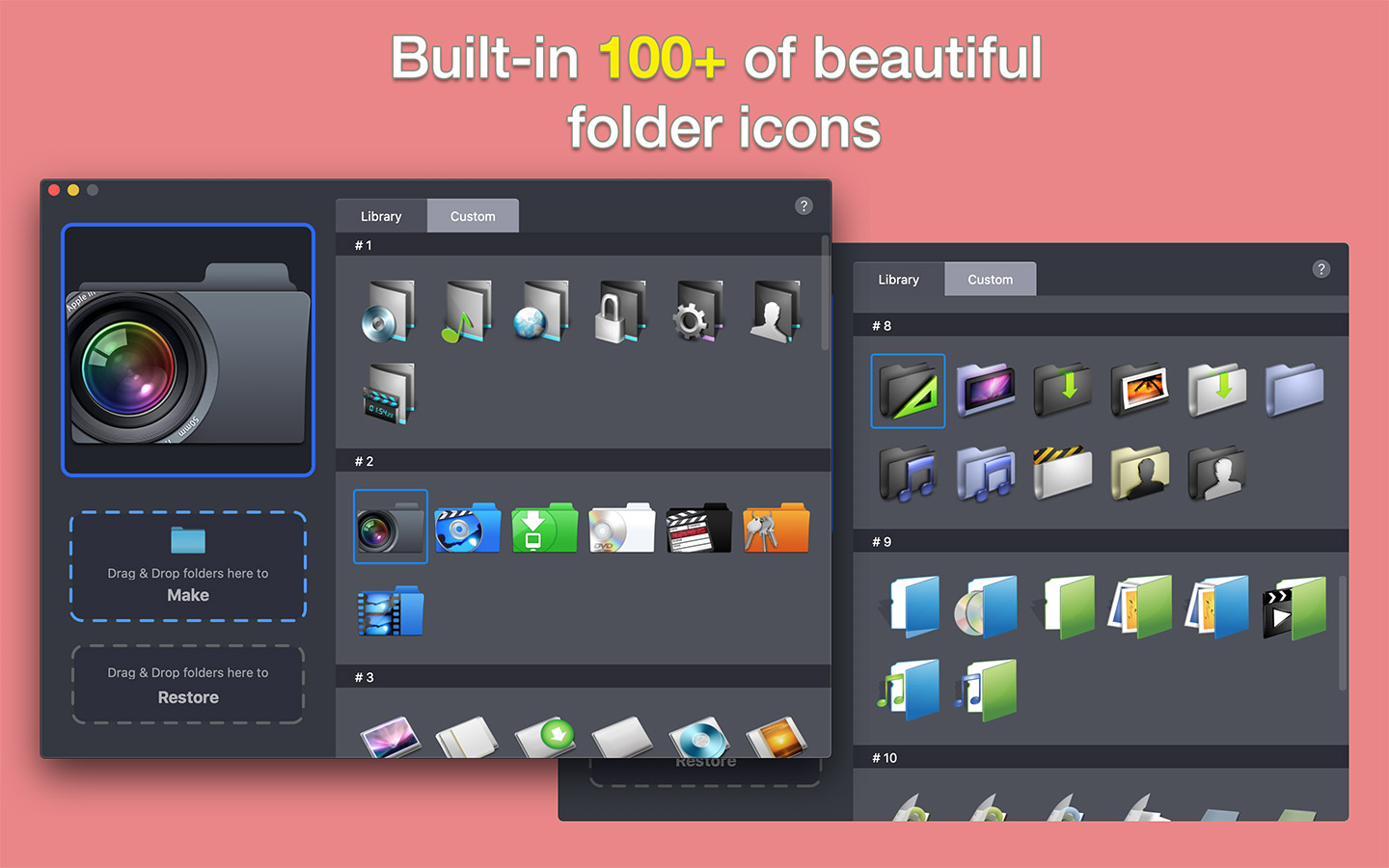Pick the white DVD folder icon
Image resolution: width=1389 pixels, height=868 pixels.
click(621, 527)
